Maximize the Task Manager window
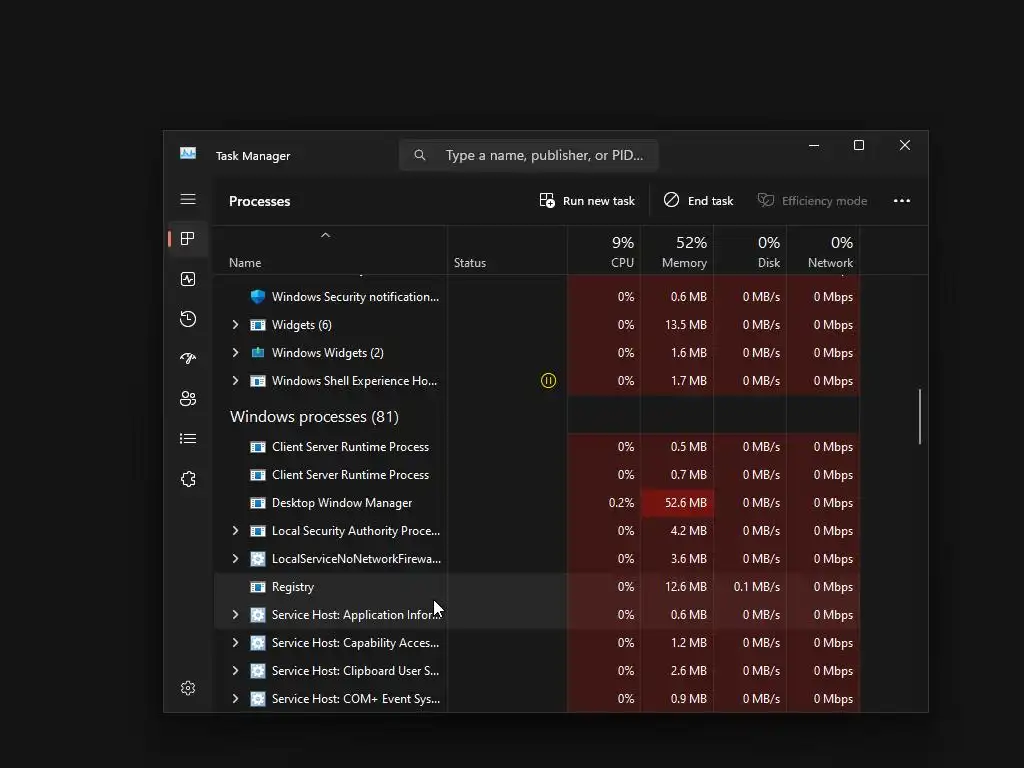This screenshot has height=768, width=1024. click(x=859, y=146)
